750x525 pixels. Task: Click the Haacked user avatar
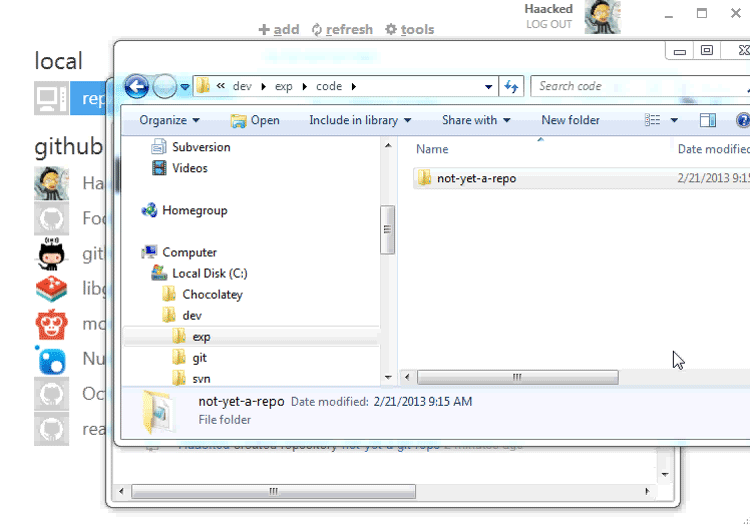(x=602, y=17)
